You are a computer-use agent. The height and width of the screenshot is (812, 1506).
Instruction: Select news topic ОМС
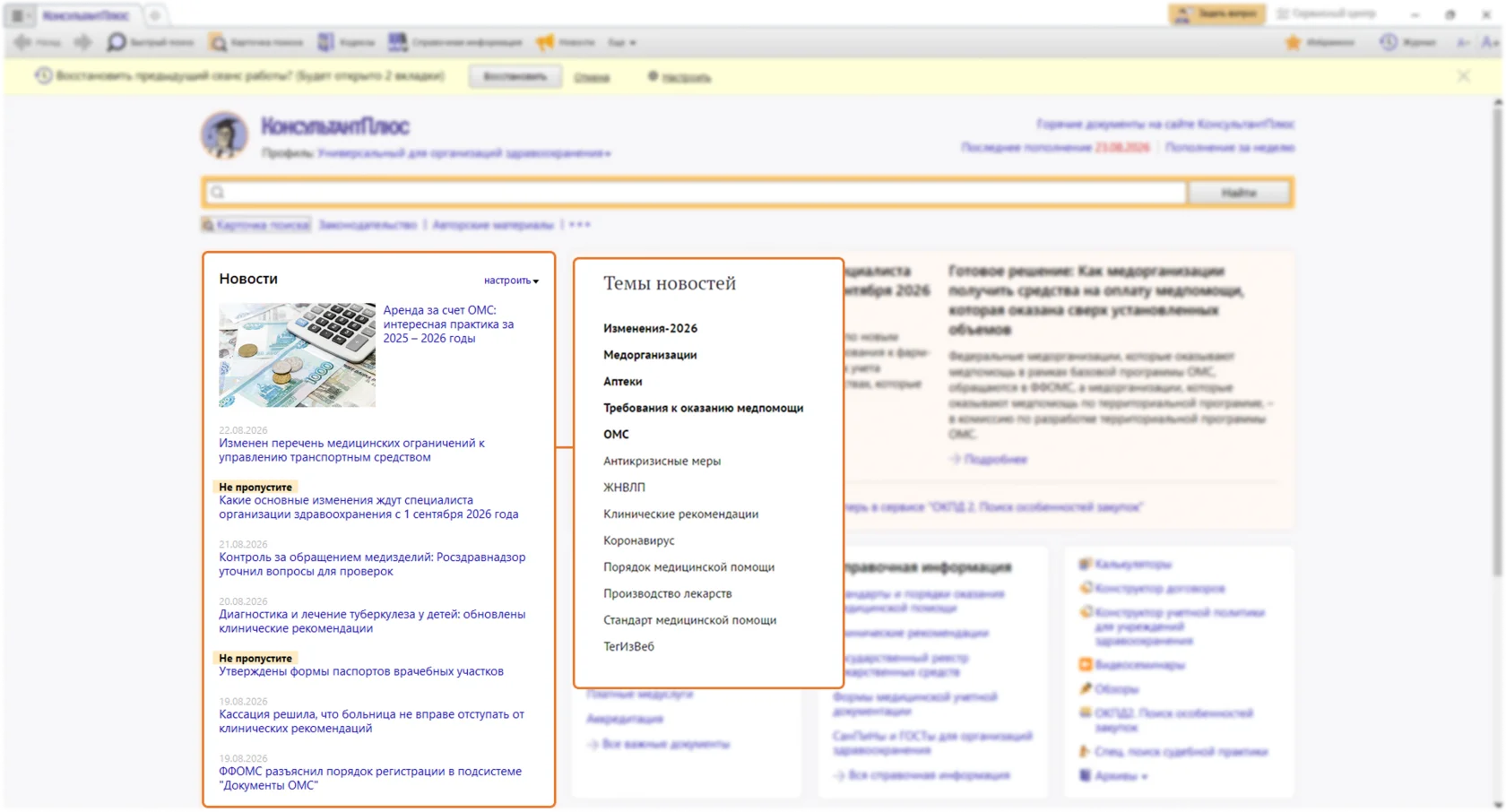tap(616, 434)
